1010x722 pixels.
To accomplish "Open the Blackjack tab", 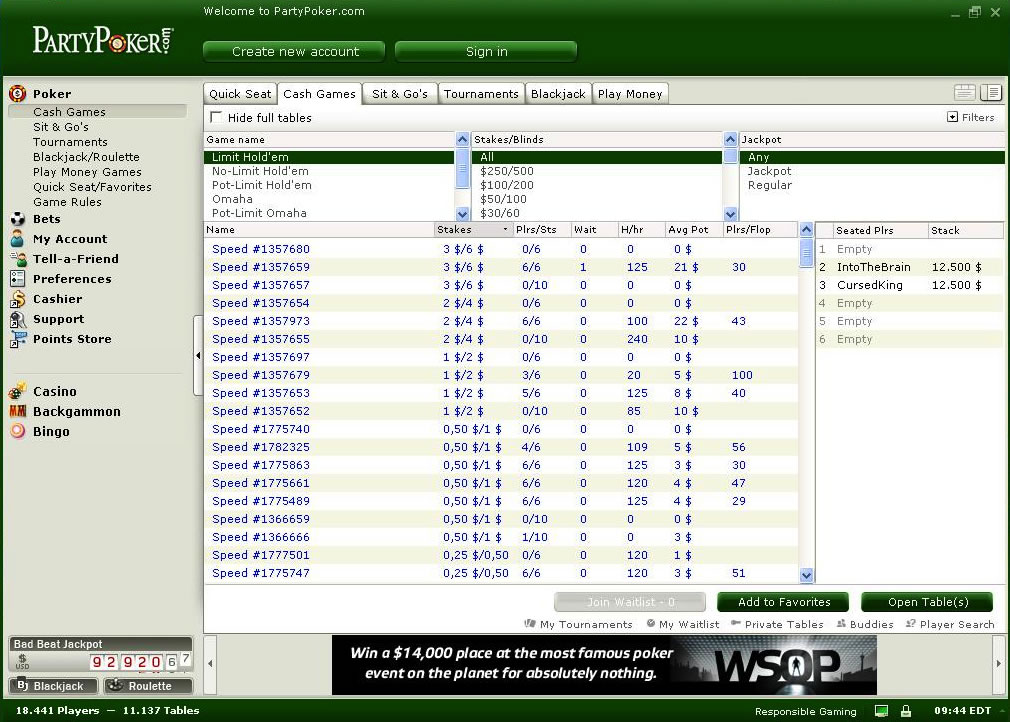I will tap(558, 94).
